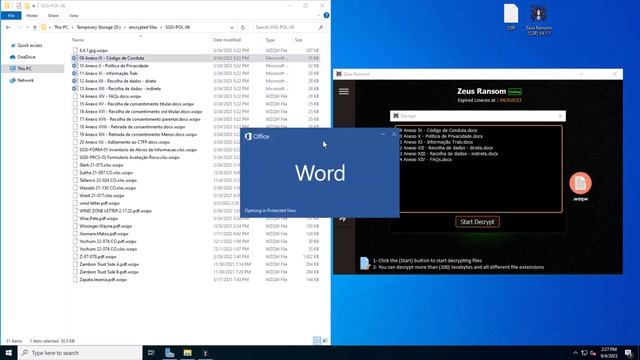Open the Zeus Ransom desktop shortcut

tap(538, 20)
